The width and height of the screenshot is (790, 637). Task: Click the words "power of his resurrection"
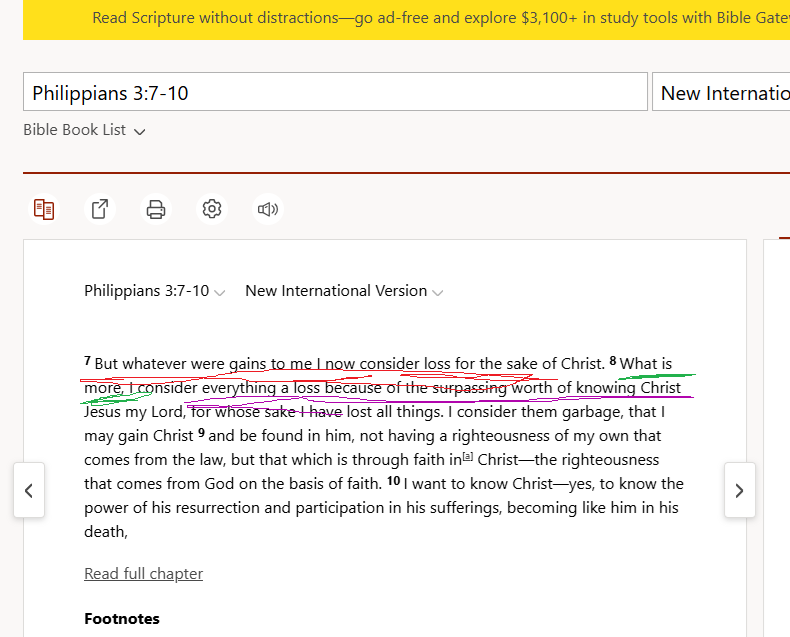(x=172, y=508)
